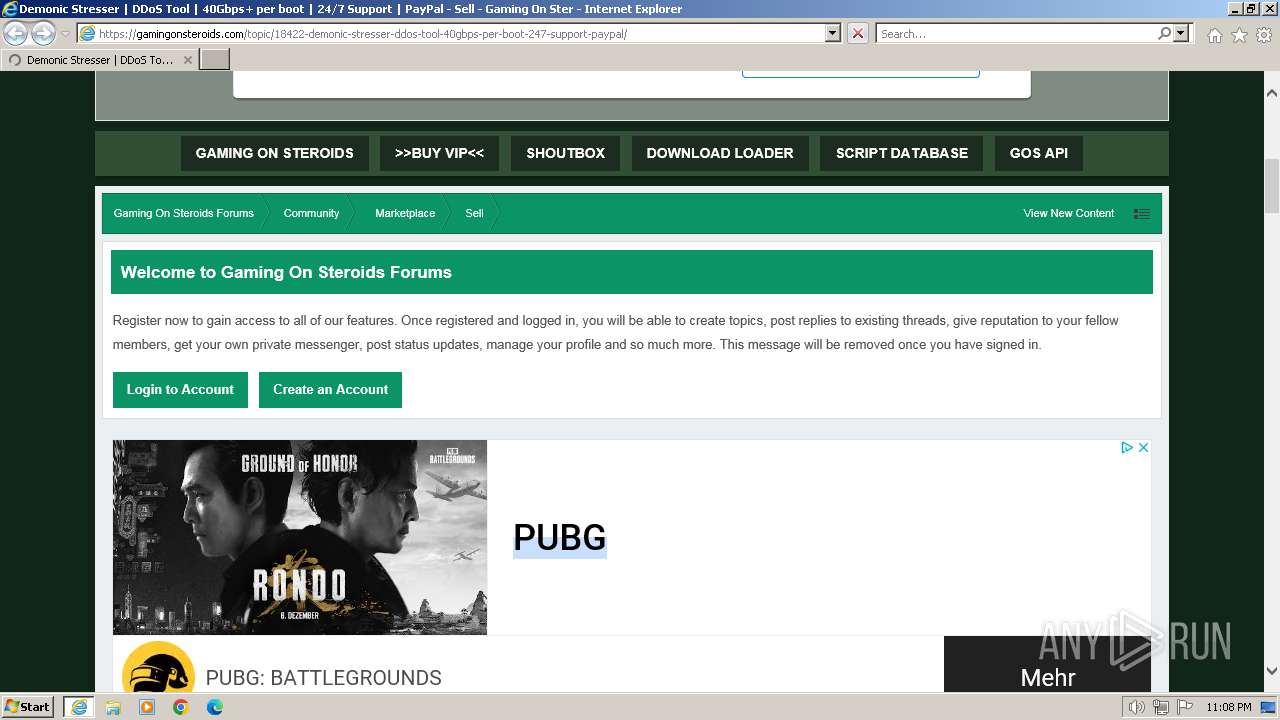Go to the Sell breadcrumb

(x=474, y=213)
